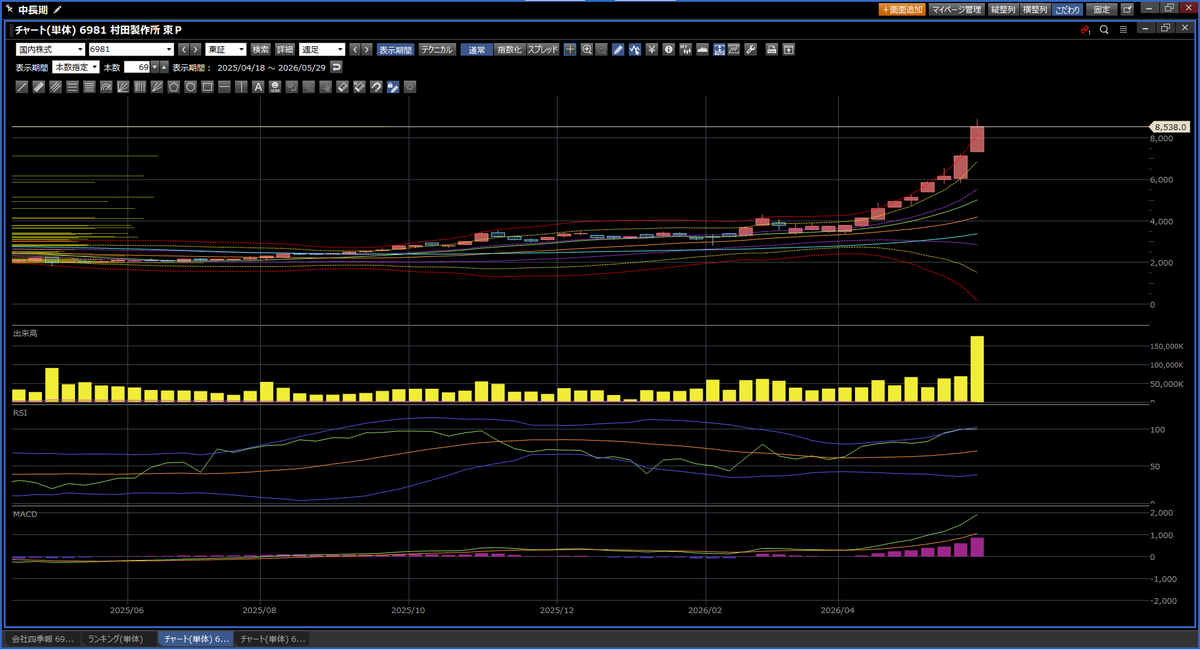Click the yen currency icon
Image resolution: width=1200 pixels, height=650 pixels.
[651, 49]
